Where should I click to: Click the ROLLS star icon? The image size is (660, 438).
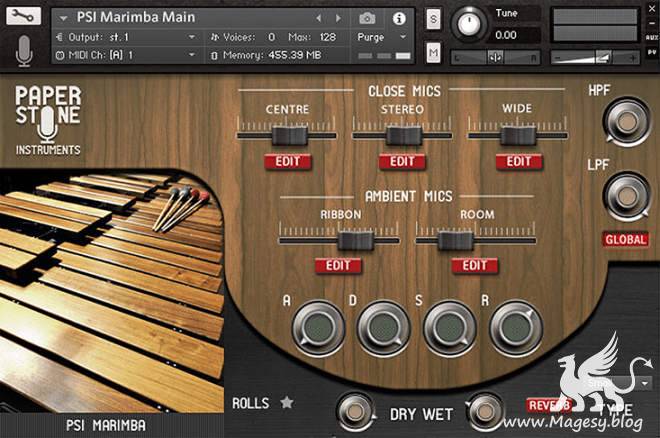(287, 403)
